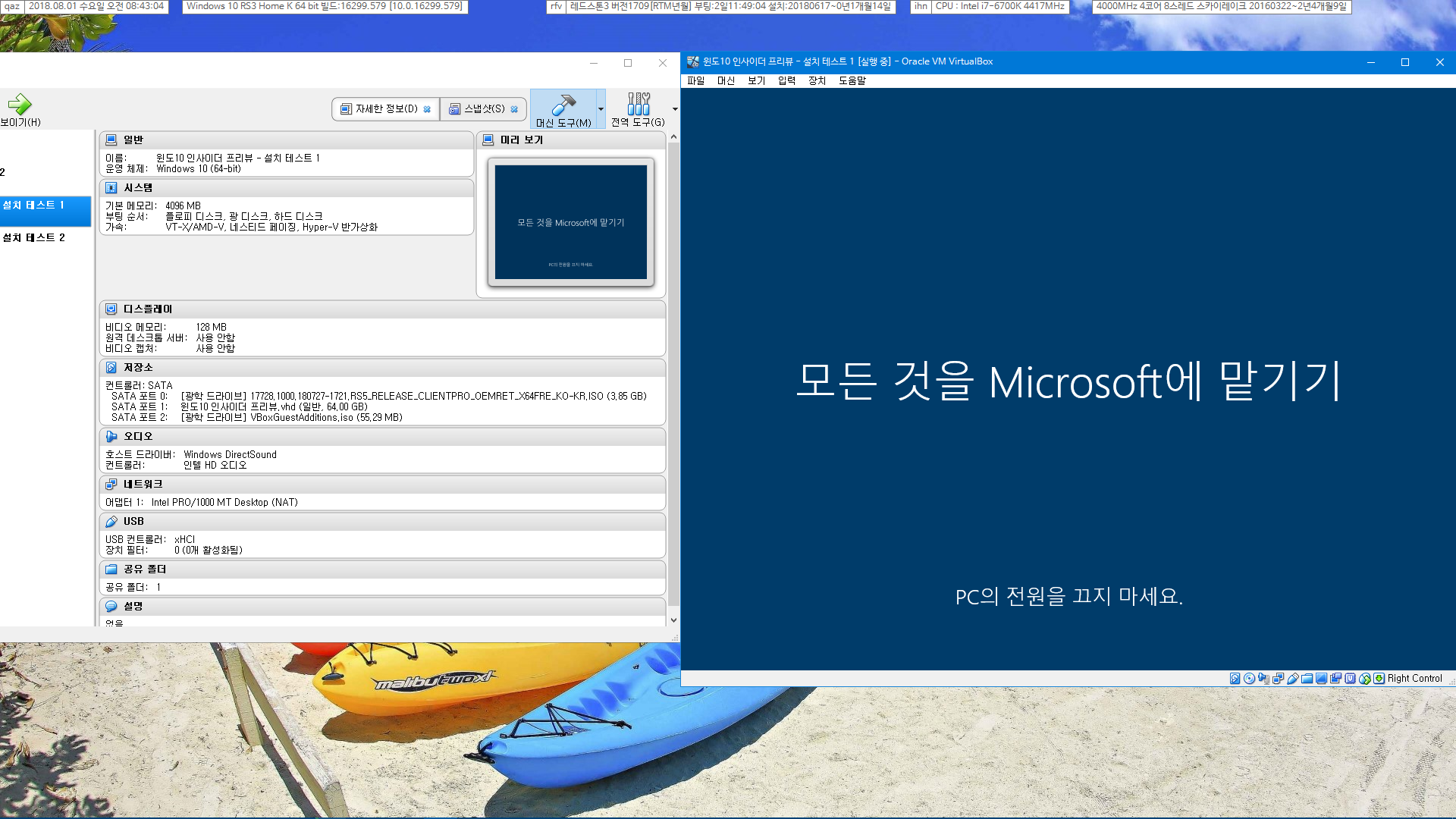The width and height of the screenshot is (1456, 819).
Task: Click the 'Windows DirectSound' host driver value
Action: pos(230,454)
